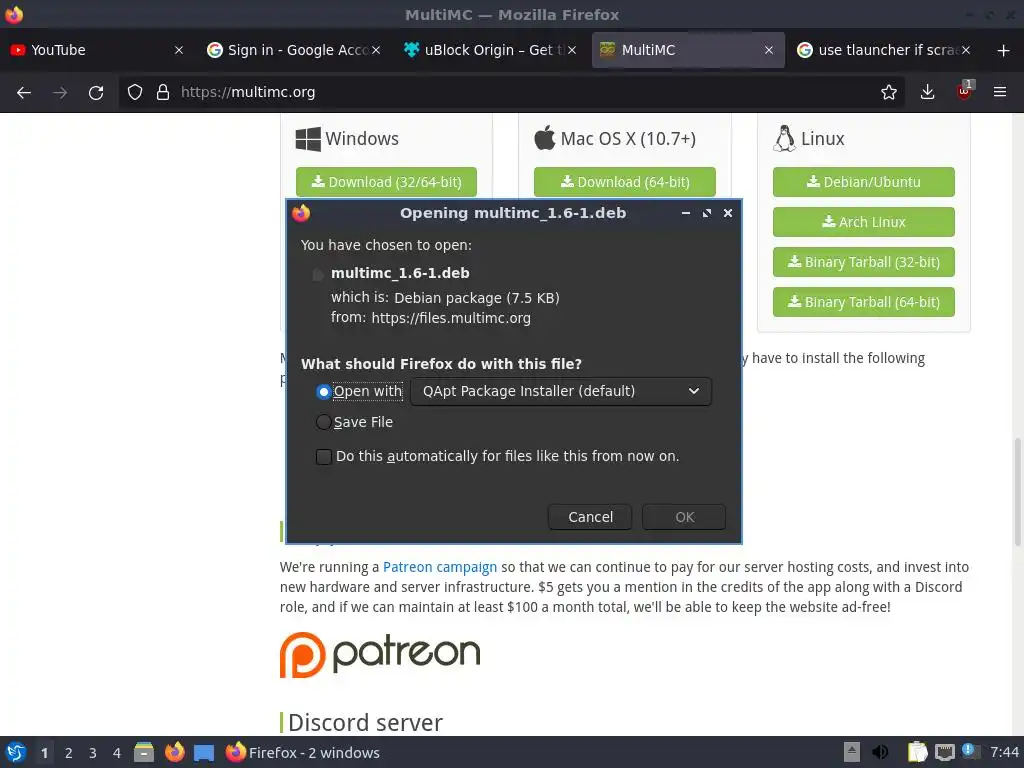Click the network status tray icon
This screenshot has height=768, width=1024.
point(944,753)
